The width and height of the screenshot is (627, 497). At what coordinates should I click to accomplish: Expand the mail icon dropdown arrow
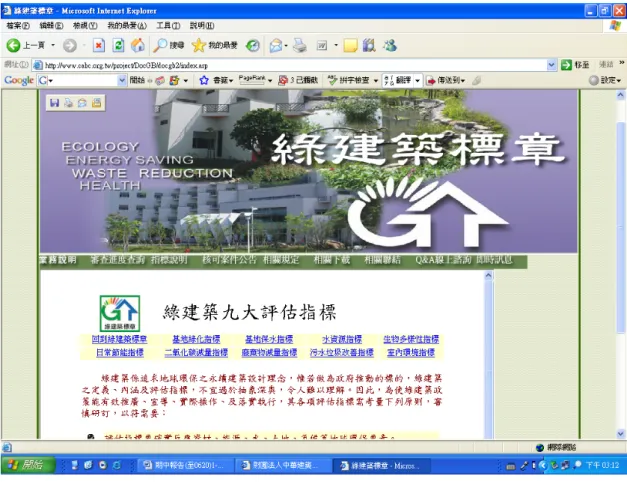286,46
